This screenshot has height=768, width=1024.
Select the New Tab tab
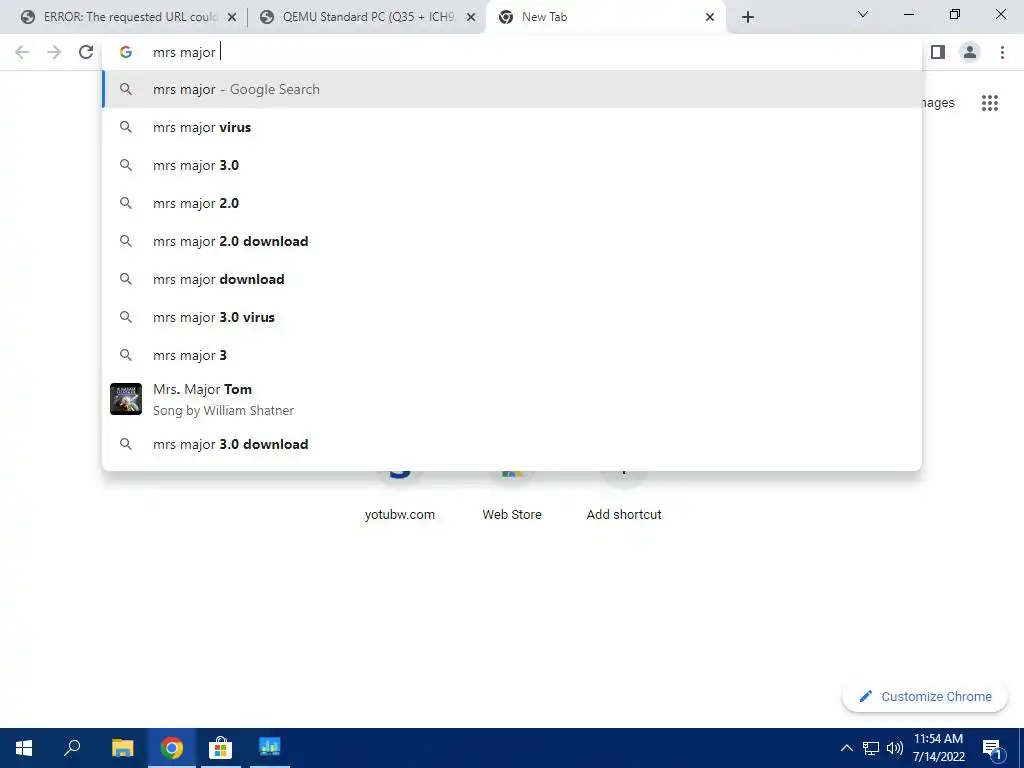click(605, 17)
